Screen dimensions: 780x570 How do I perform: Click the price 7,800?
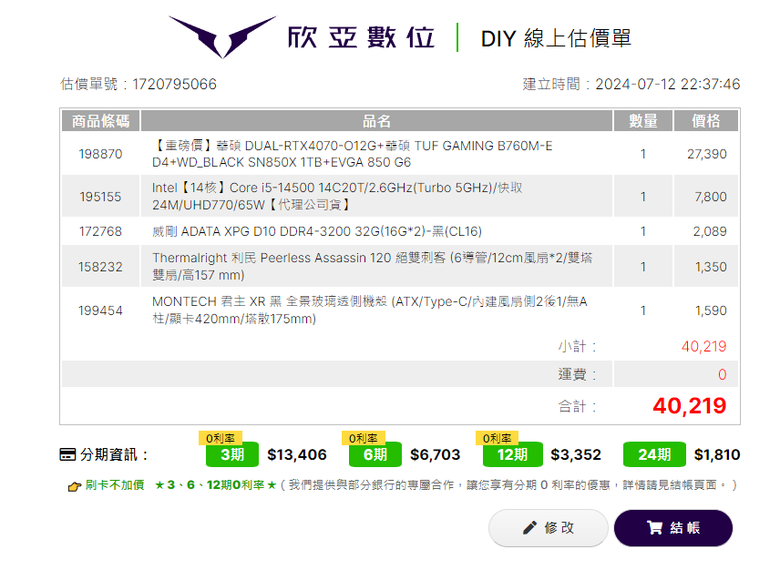tap(711, 197)
